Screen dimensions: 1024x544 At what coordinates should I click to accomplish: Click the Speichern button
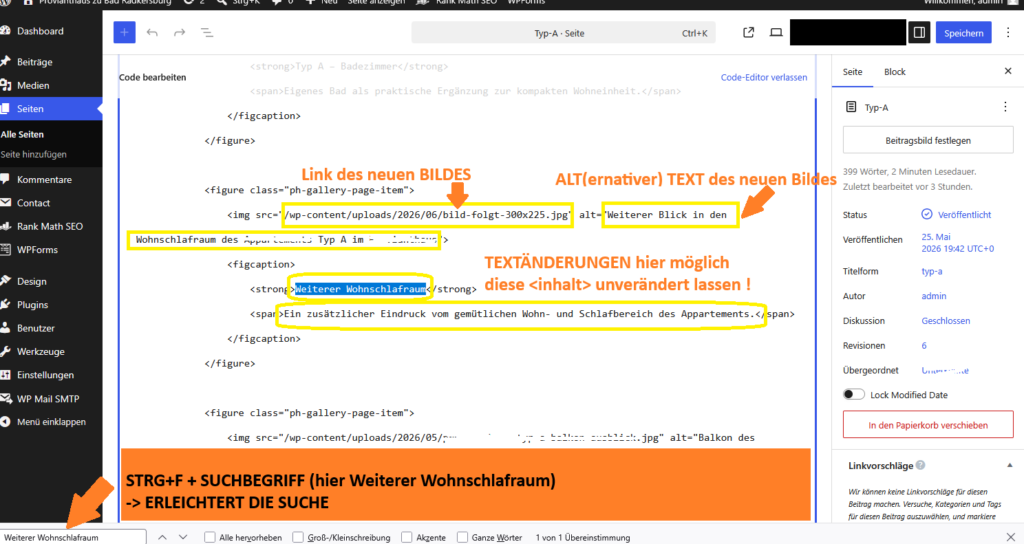[963, 33]
